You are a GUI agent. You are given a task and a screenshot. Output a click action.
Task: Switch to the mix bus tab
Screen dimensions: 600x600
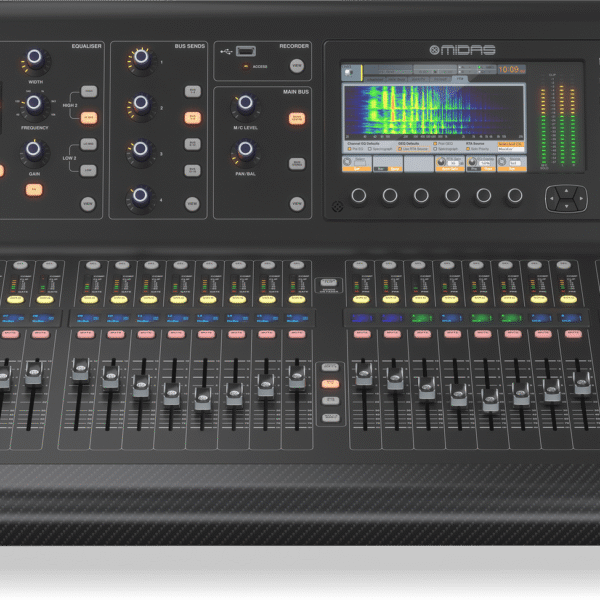click(397, 79)
